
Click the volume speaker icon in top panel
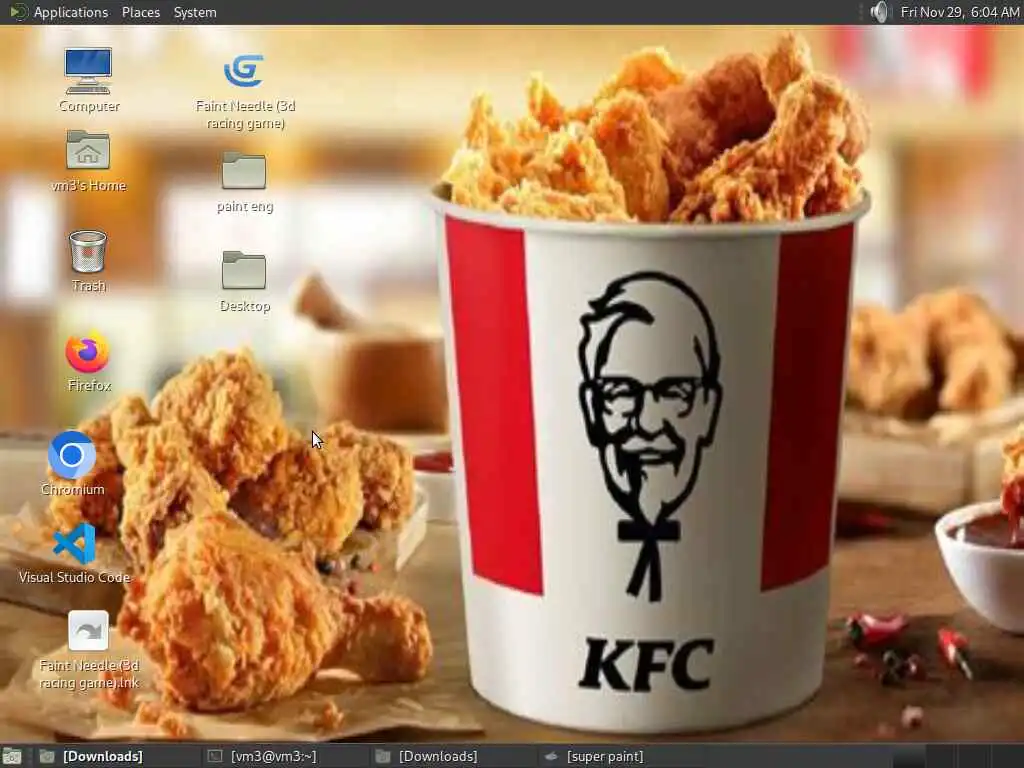[880, 12]
